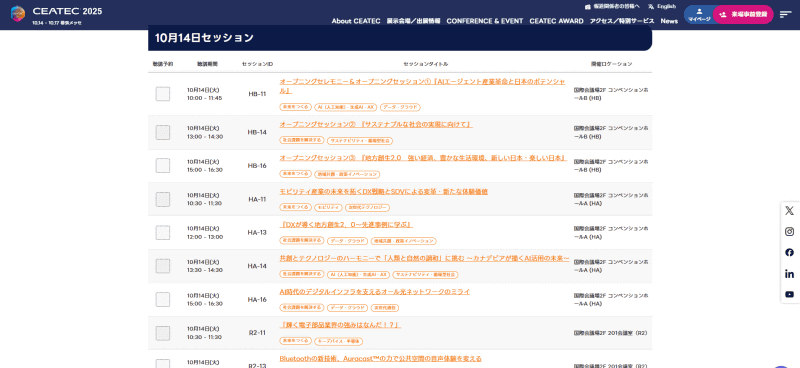This screenshot has width=800, height=368.
Task: Click データ・クラウド tag in HA-16 row
Action: [x=347, y=308]
